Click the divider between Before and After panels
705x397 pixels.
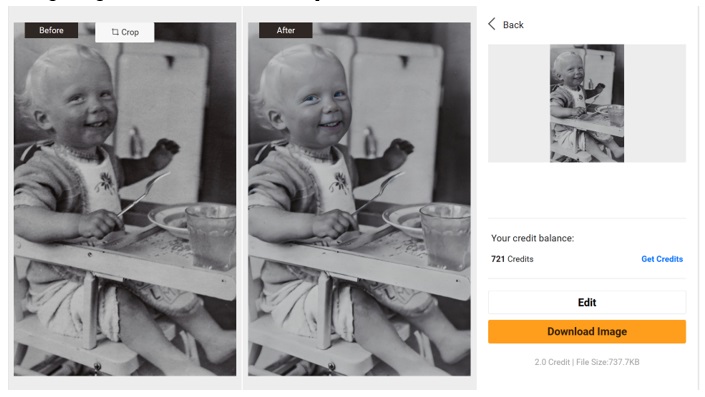pyautogui.click(x=242, y=198)
